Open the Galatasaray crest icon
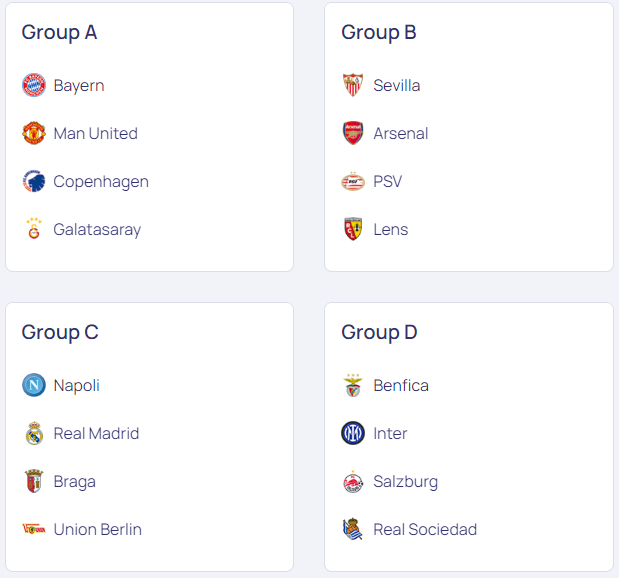Image resolution: width=619 pixels, height=578 pixels. point(34,229)
